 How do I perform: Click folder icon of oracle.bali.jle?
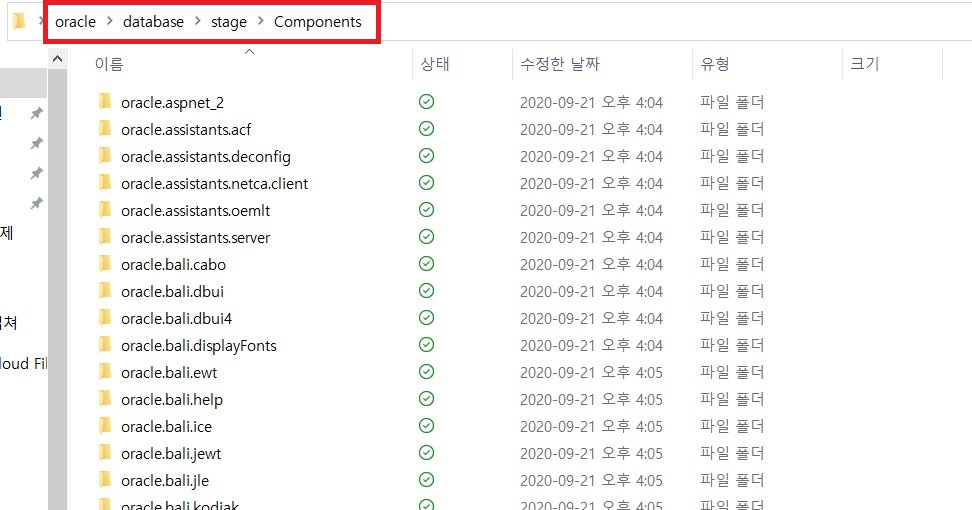point(105,480)
